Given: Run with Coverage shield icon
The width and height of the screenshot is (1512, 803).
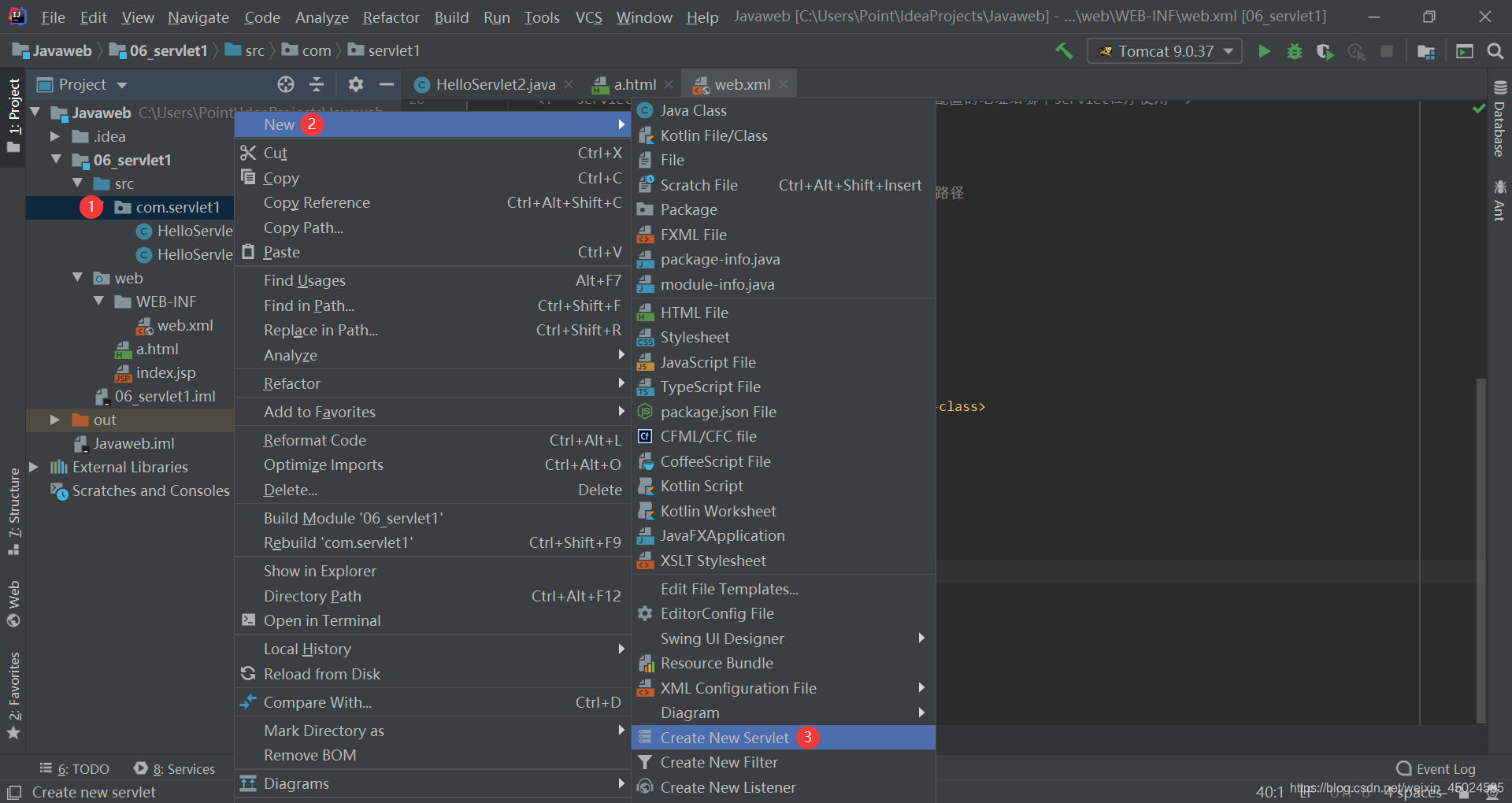Looking at the screenshot, I should 1325,51.
